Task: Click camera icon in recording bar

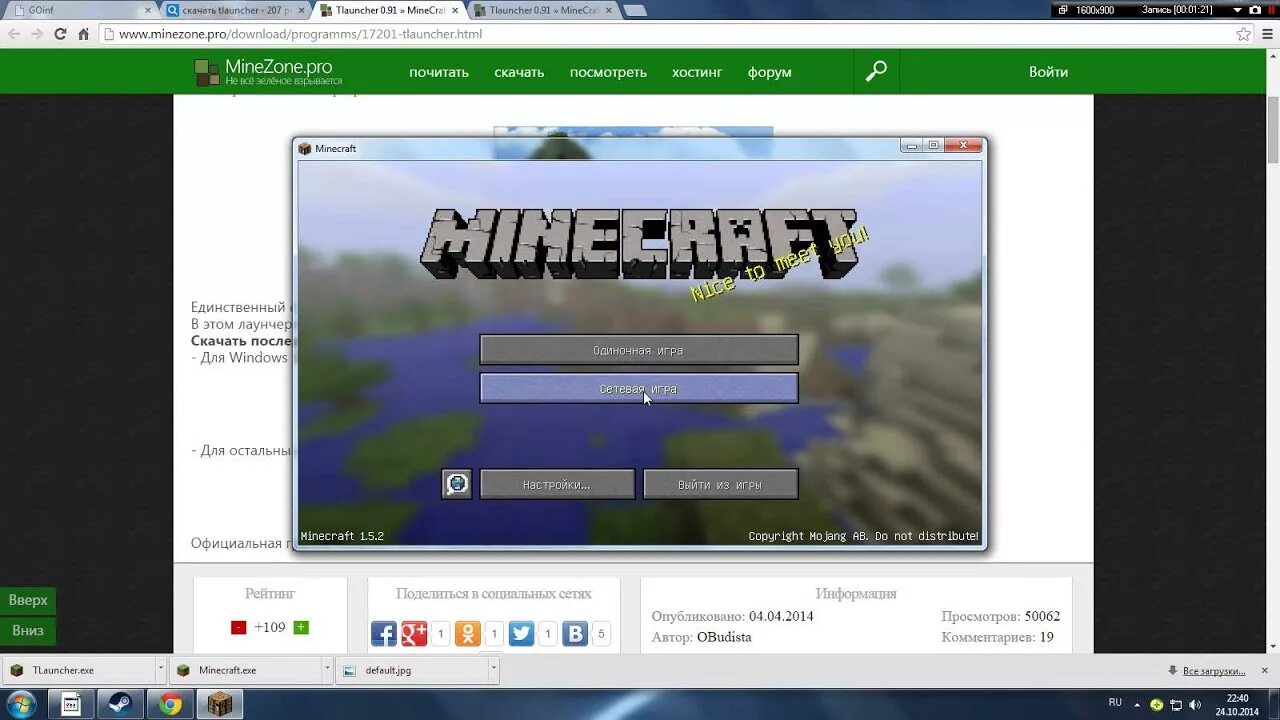Action: point(1255,9)
